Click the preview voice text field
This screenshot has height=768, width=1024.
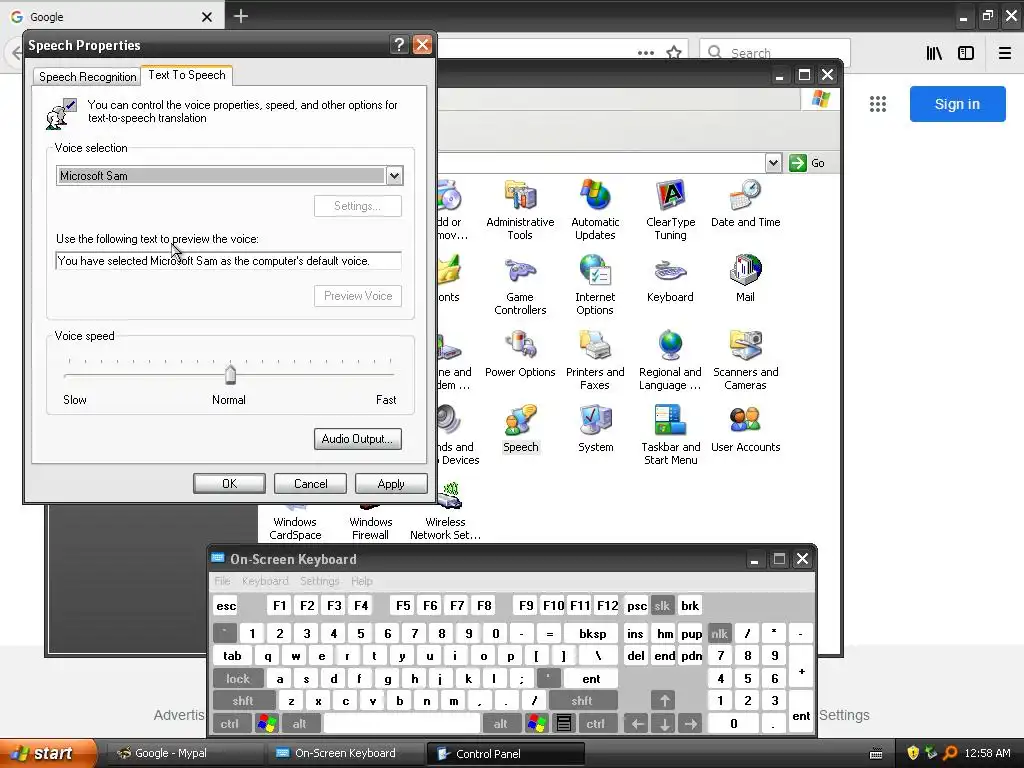[229, 261]
